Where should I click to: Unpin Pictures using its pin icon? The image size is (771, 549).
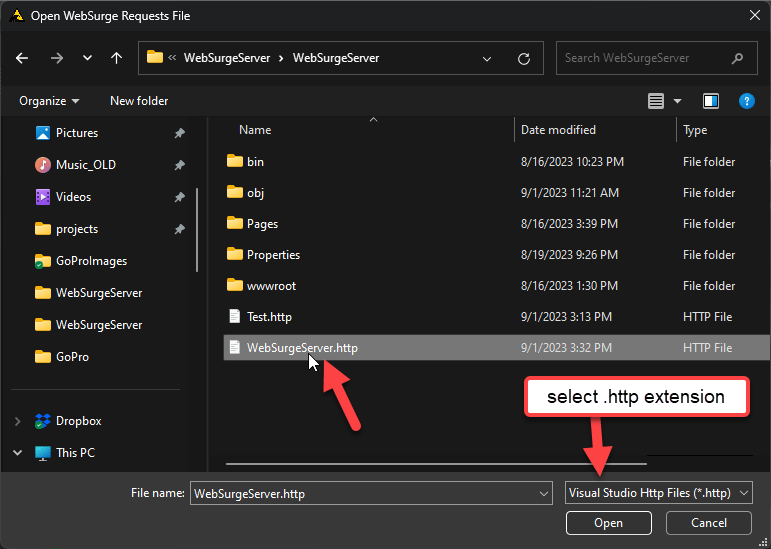coord(179,133)
